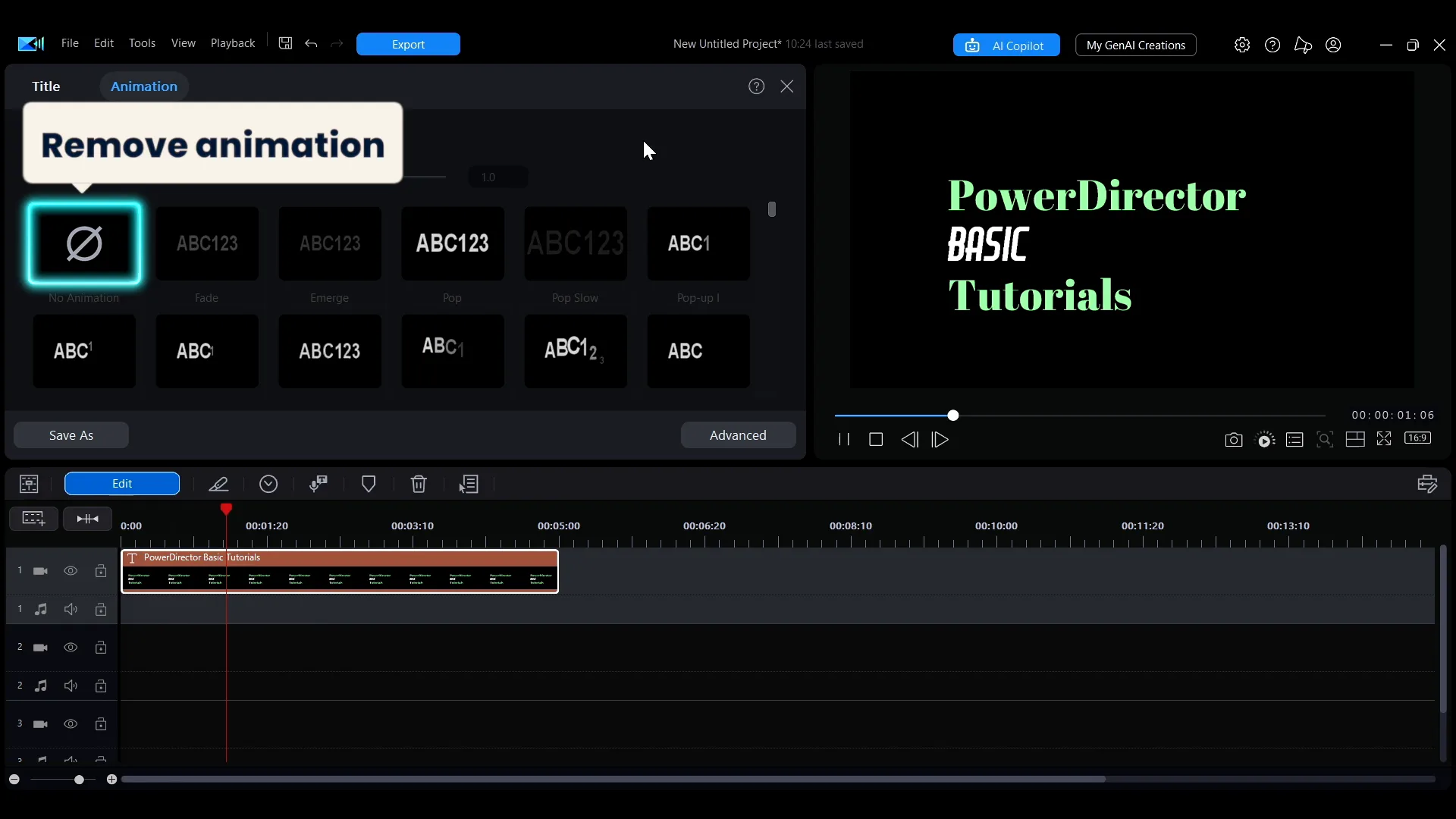Stop the preview playback
The height and width of the screenshot is (819, 1456).
(x=876, y=440)
